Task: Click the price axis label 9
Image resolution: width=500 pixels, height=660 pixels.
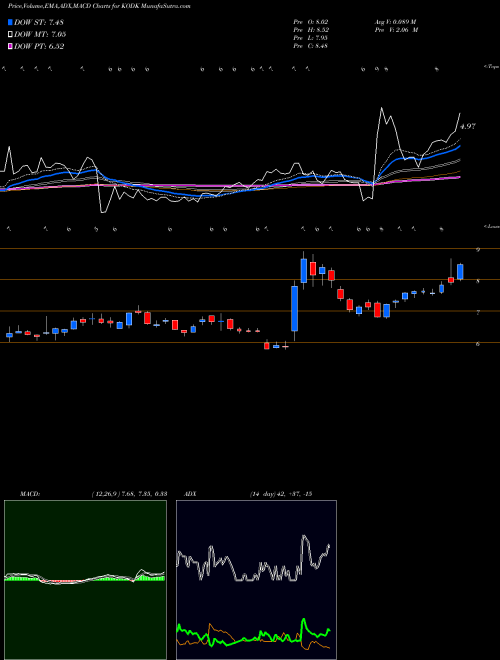Action: pyautogui.click(x=478, y=250)
